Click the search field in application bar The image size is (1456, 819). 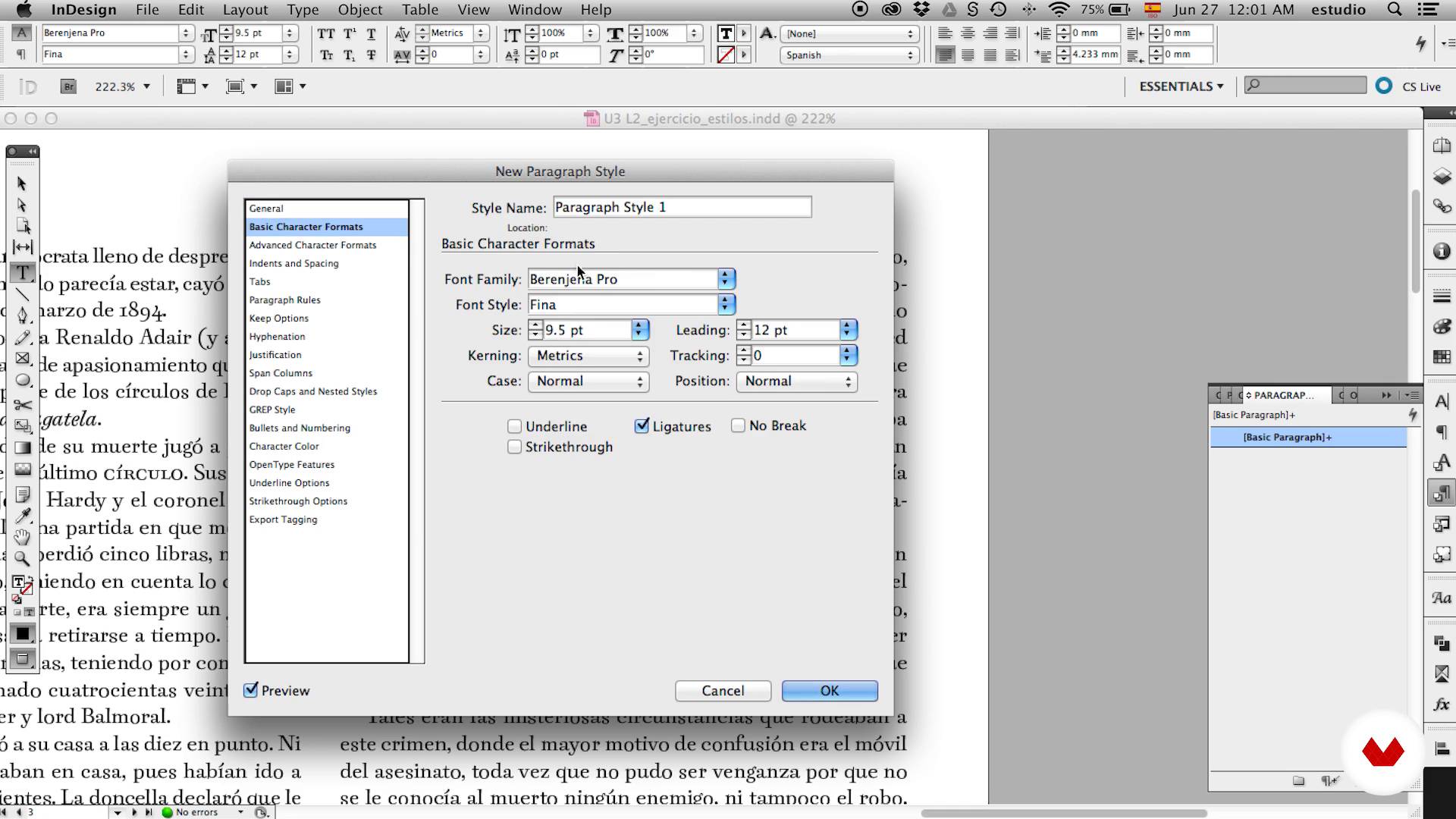click(1305, 85)
